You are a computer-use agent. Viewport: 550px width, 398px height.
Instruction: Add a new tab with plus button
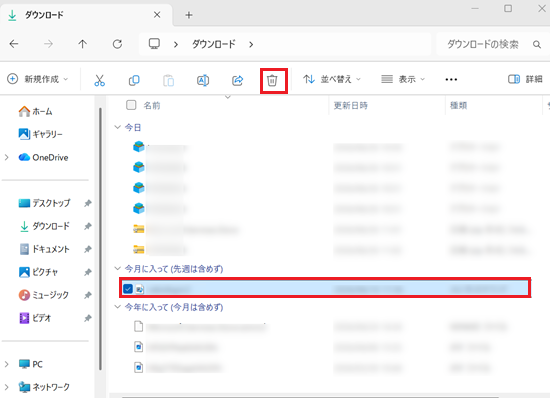pyautogui.click(x=189, y=15)
